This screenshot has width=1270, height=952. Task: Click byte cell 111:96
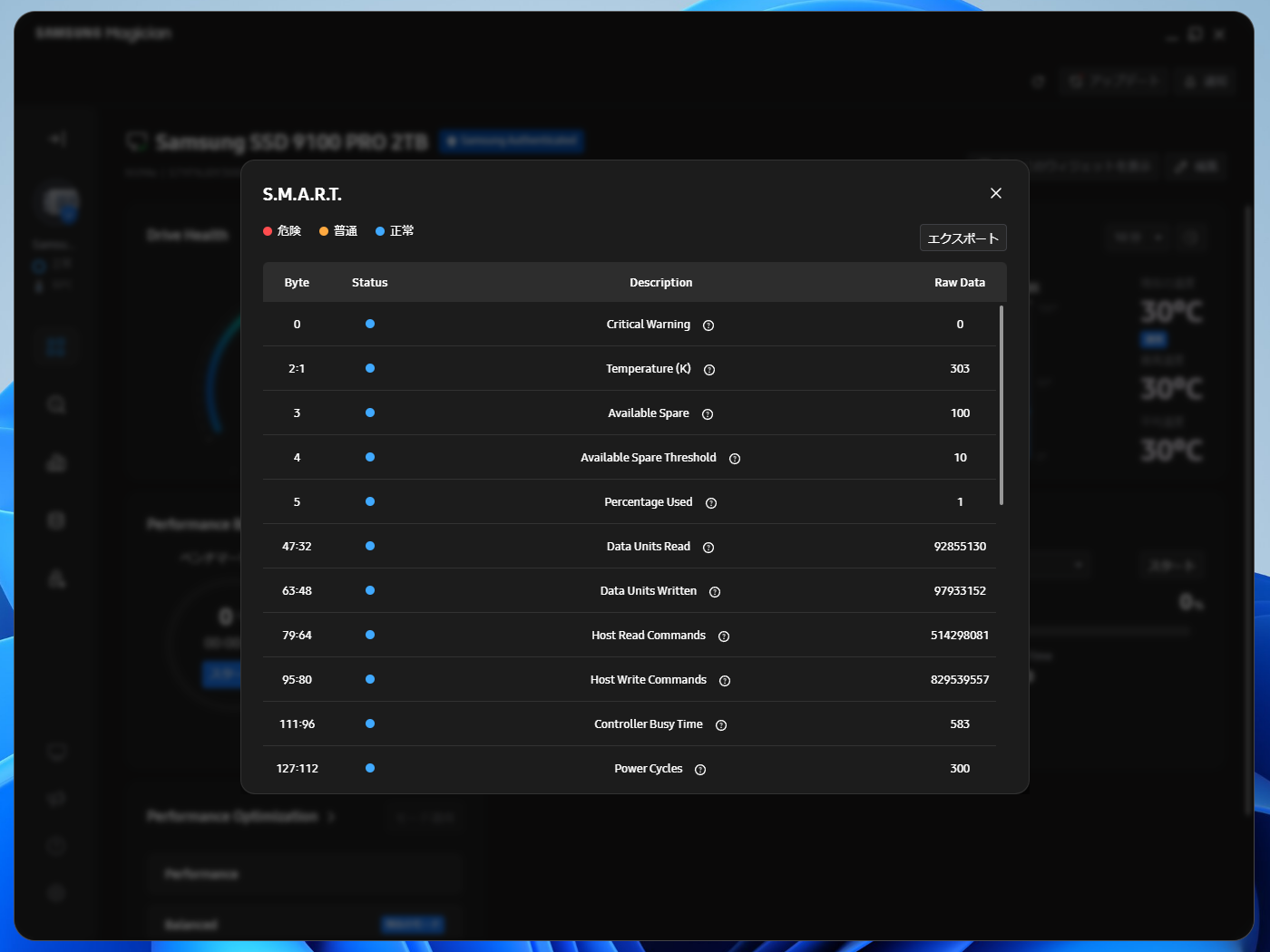point(297,724)
